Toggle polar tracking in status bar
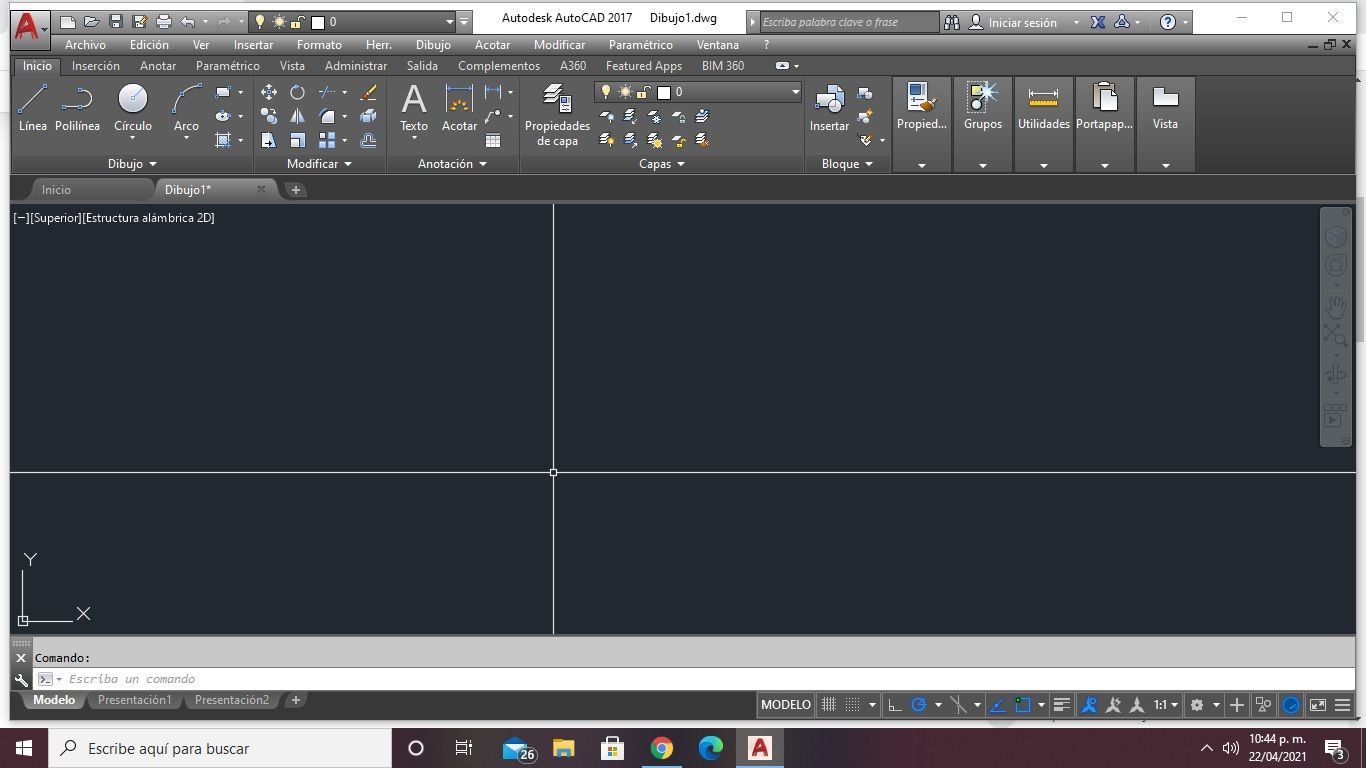This screenshot has width=1366, height=768. 919,705
